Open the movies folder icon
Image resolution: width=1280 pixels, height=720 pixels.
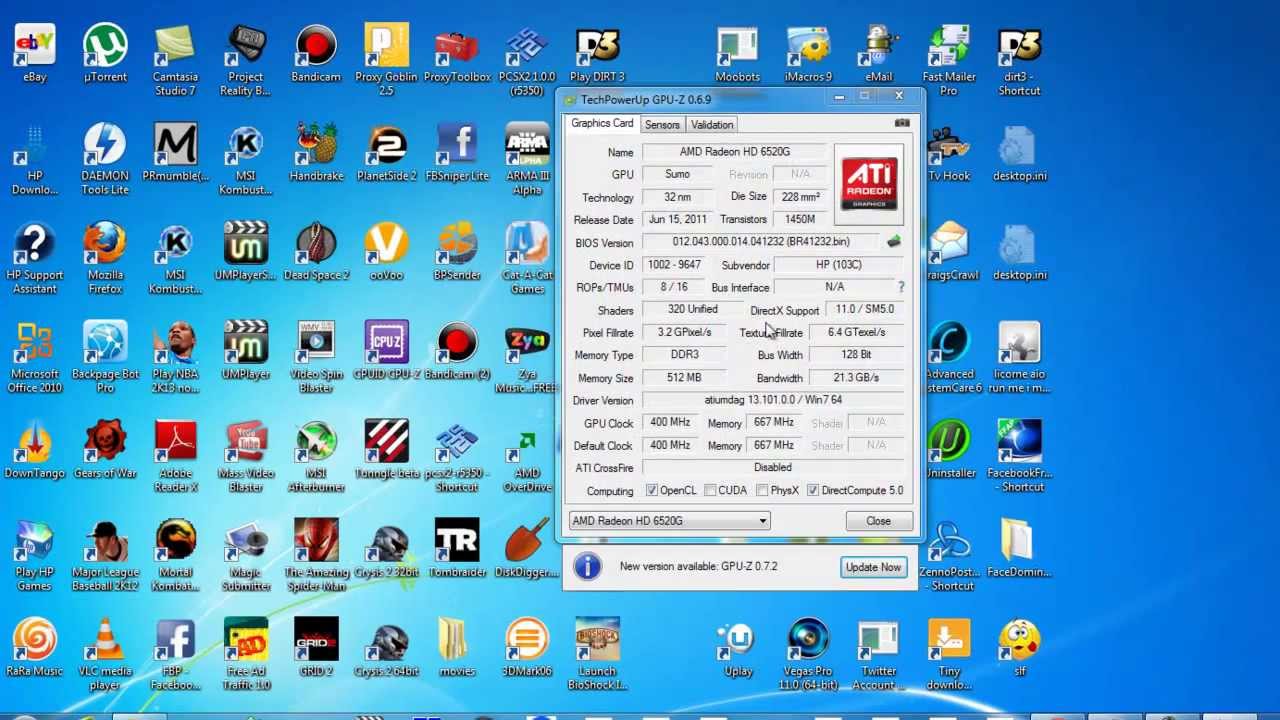coord(457,646)
